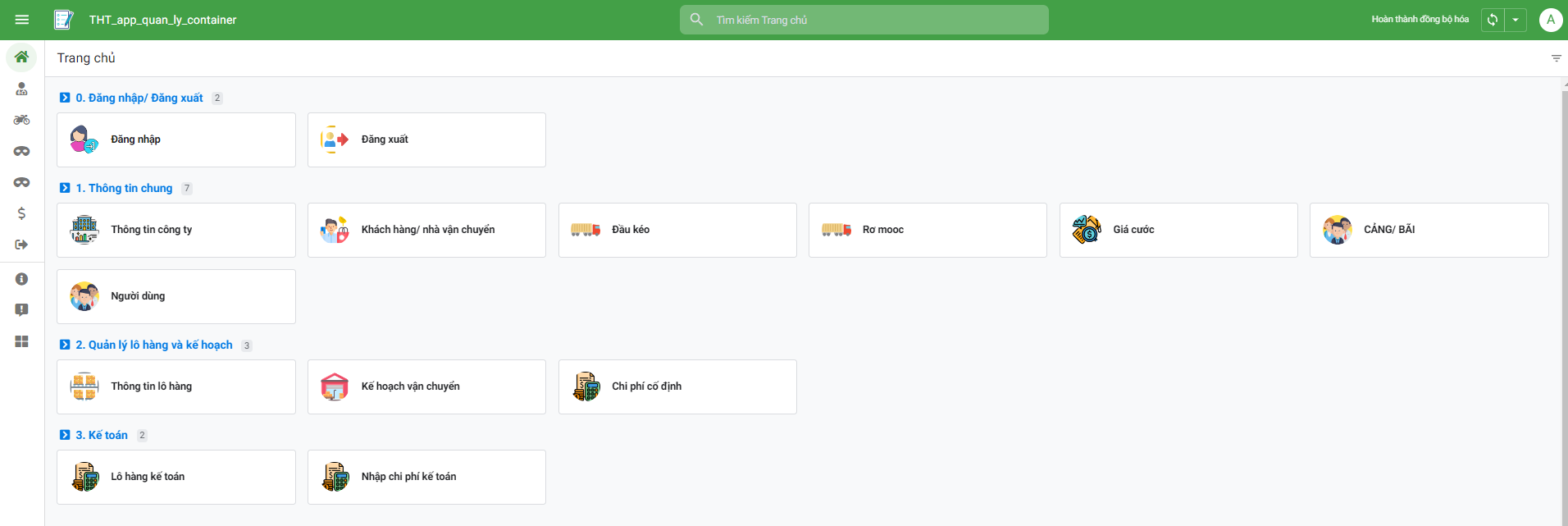Open the apps grid icon in sidebar
Viewport: 1568px width, 526px height.
pyautogui.click(x=22, y=341)
